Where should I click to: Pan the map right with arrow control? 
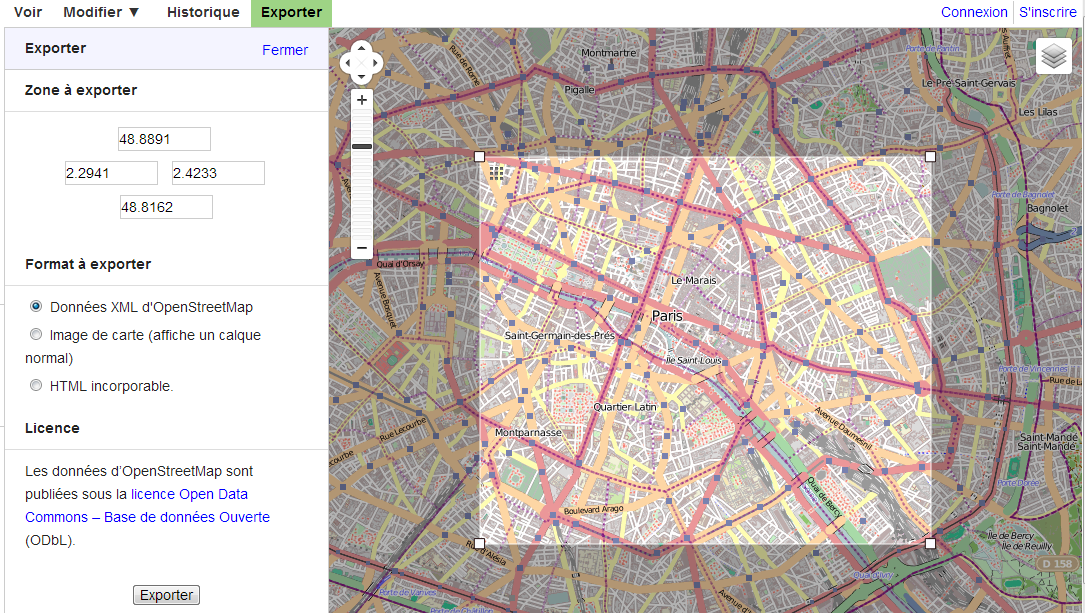point(375,63)
